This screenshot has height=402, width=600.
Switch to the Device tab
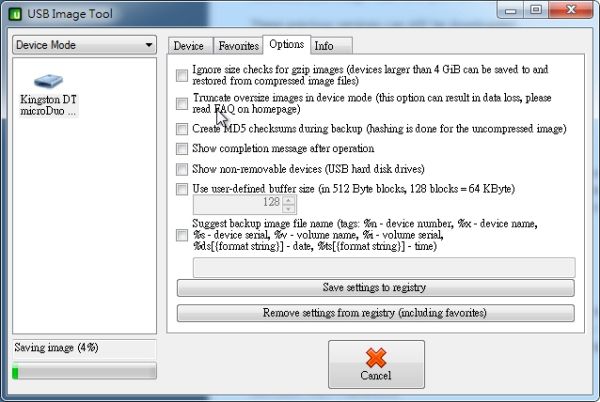click(x=190, y=46)
